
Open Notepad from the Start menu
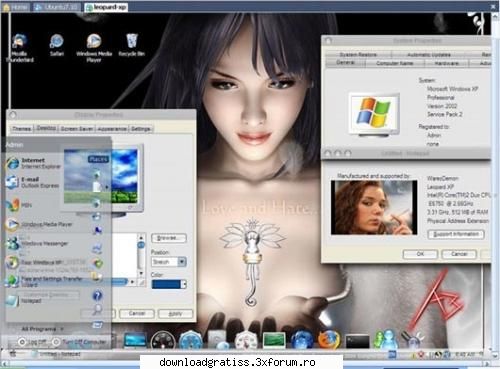tap(24, 300)
